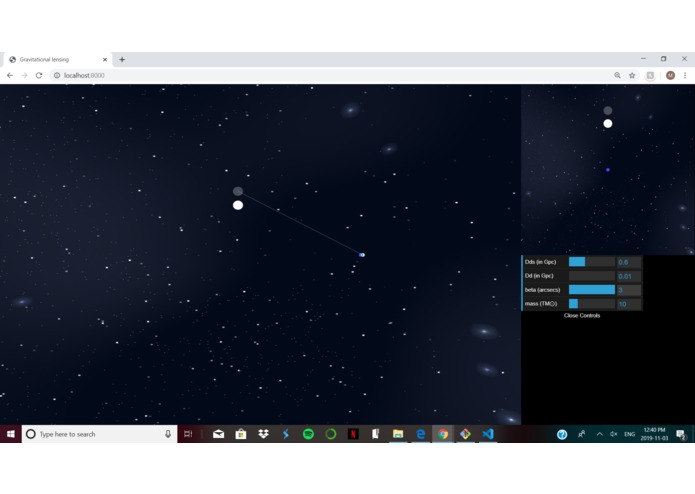The height and width of the screenshot is (494, 695).
Task: Click Close Controls button
Action: click(582, 315)
